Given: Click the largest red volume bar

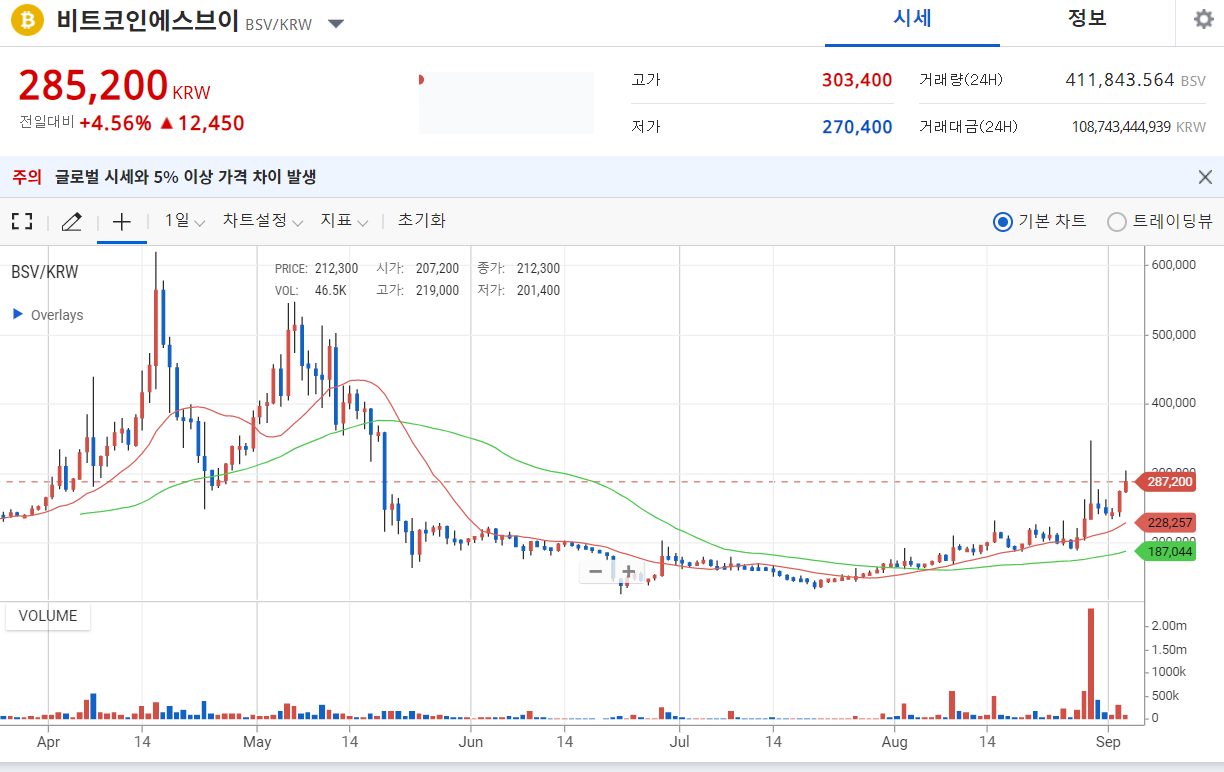Looking at the screenshot, I should coord(1091,664).
